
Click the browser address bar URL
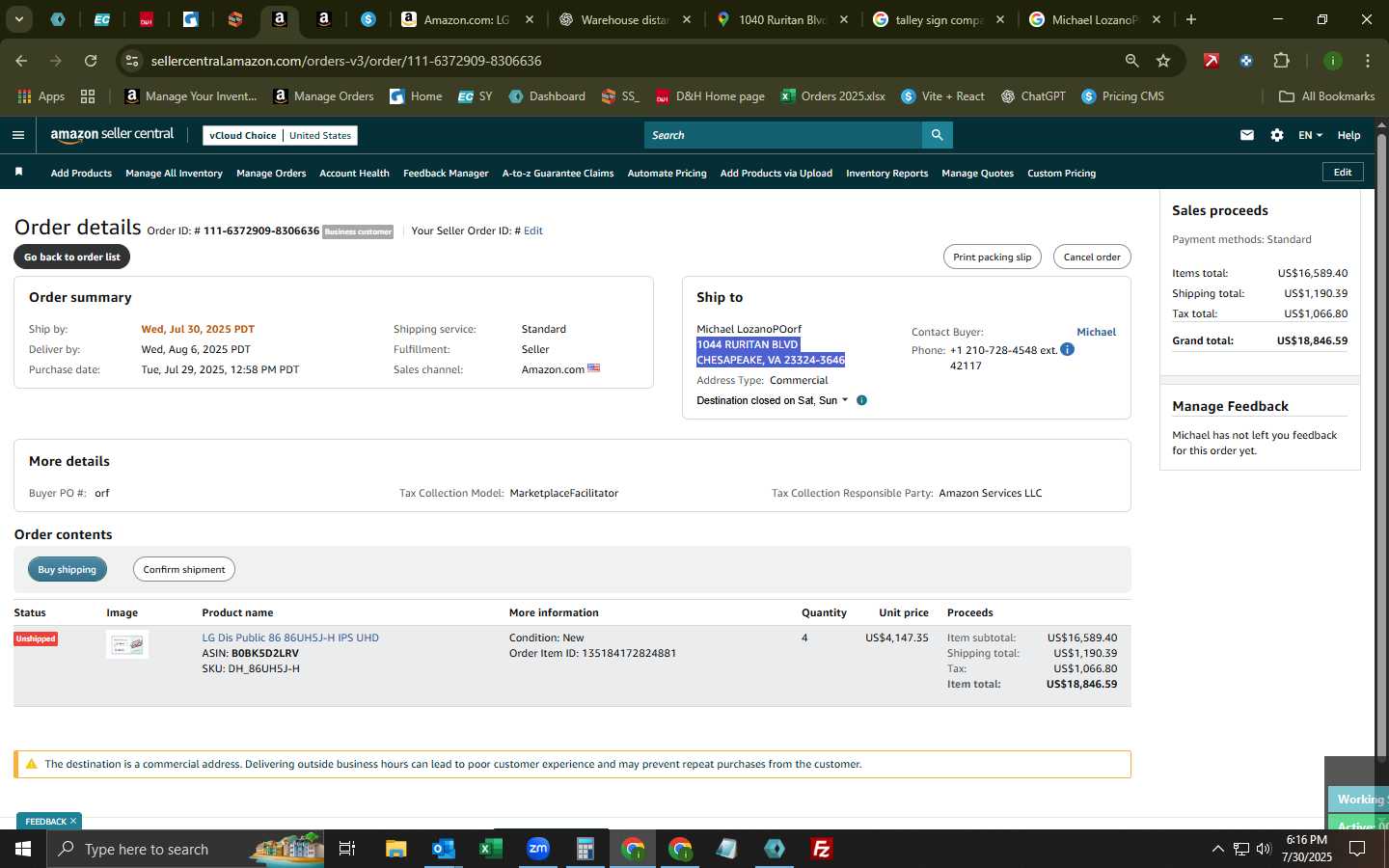point(346,61)
